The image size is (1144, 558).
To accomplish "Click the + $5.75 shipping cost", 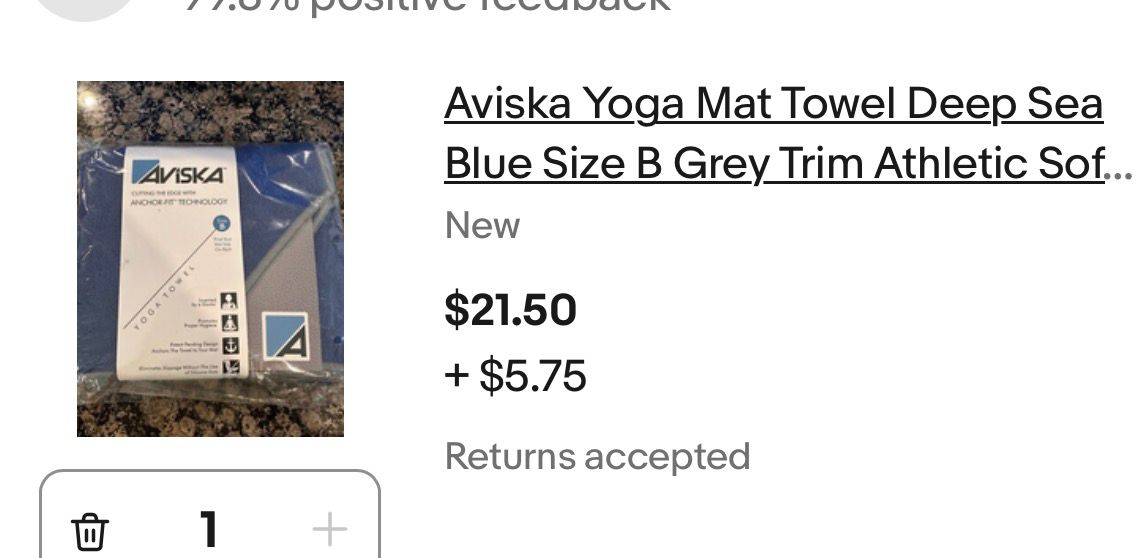I will [x=515, y=377].
